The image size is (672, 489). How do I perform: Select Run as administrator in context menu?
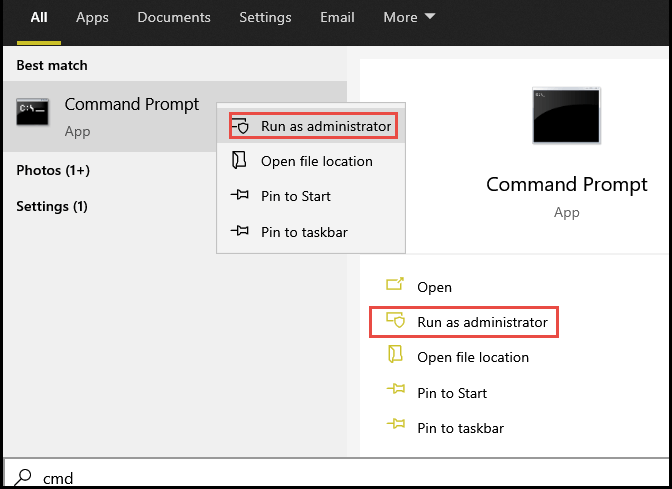[x=325, y=127]
